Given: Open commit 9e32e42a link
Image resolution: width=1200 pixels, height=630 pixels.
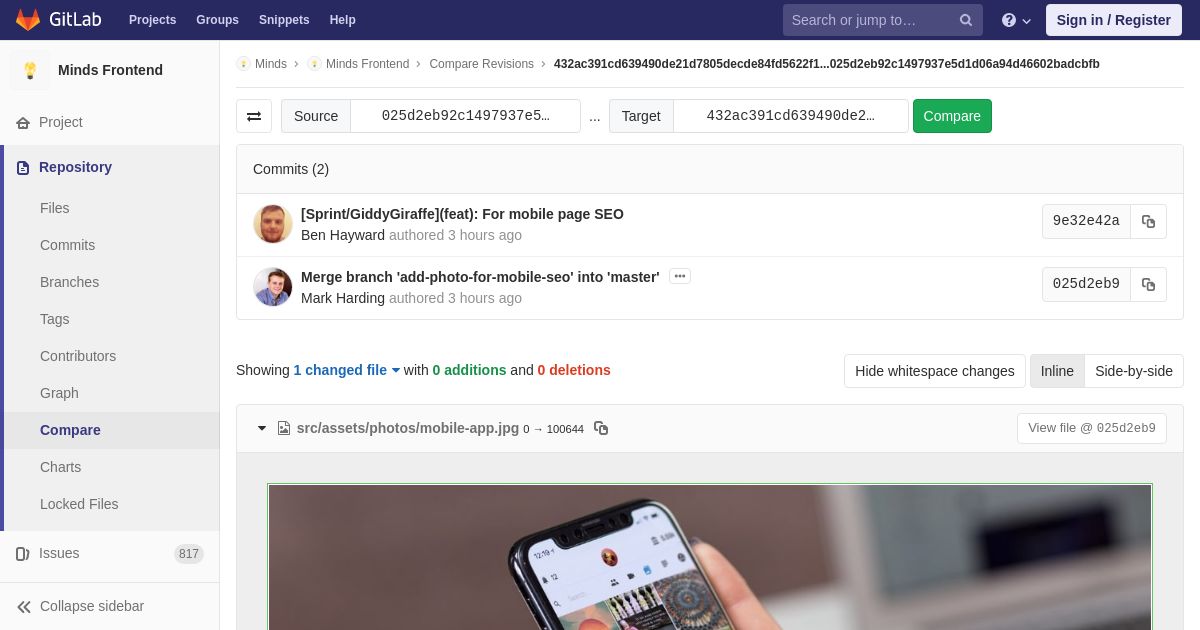Looking at the screenshot, I should [x=1086, y=221].
